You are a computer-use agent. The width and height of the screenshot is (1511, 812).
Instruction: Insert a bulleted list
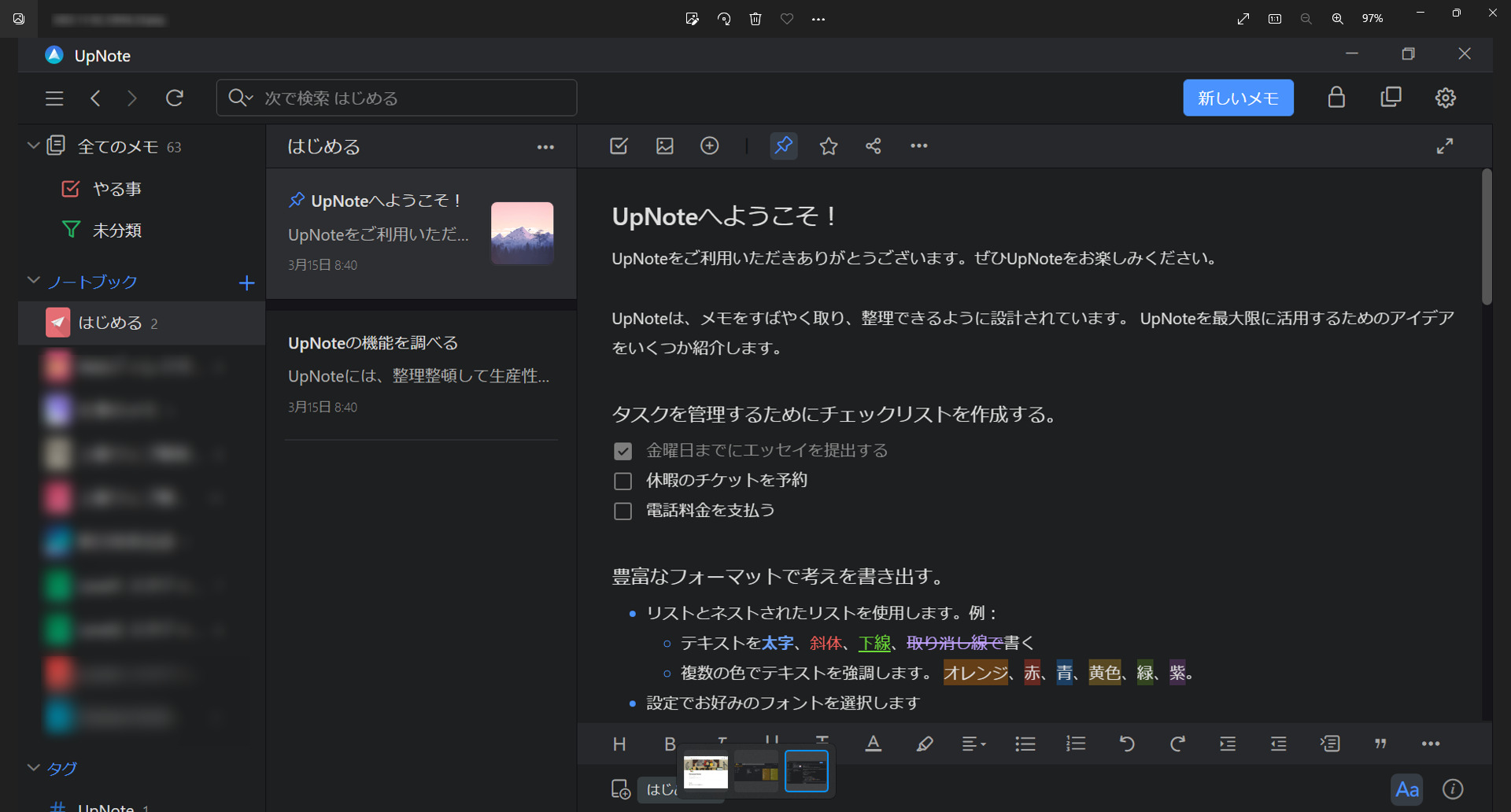1025,744
